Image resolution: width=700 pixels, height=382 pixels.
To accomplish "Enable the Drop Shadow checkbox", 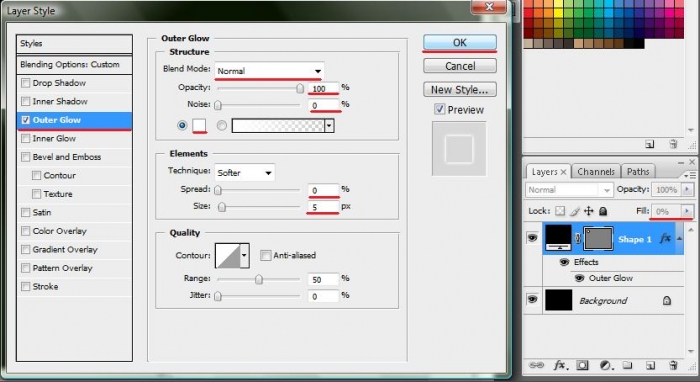I will (26, 83).
